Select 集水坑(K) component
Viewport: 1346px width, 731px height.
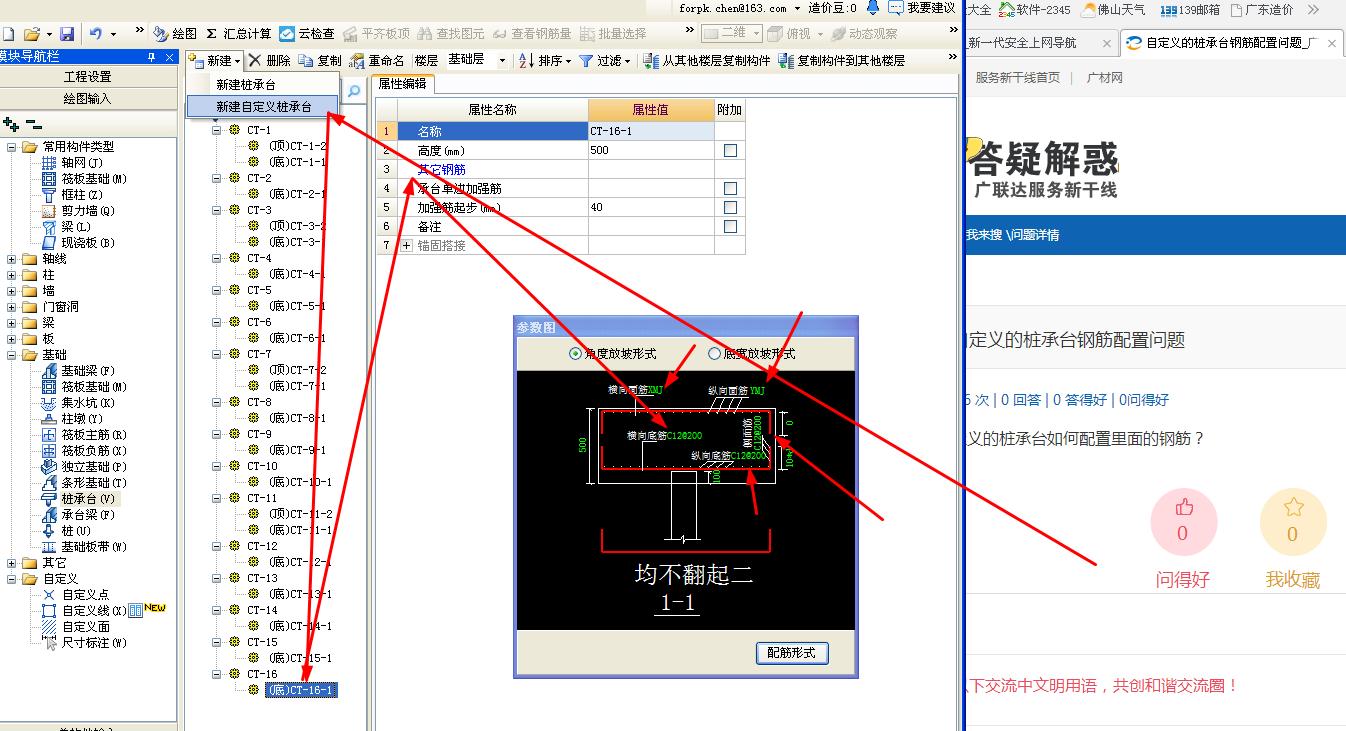pyautogui.click(x=79, y=403)
